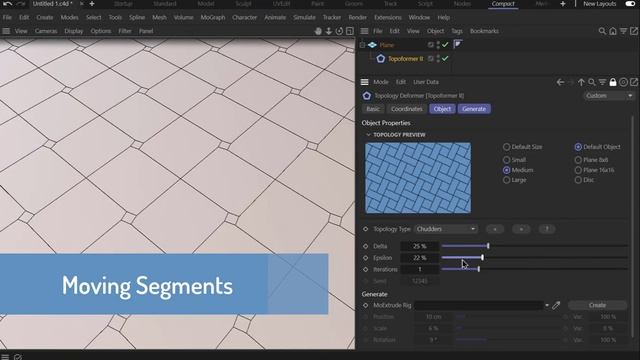640x360 pixels.
Task: Click Object Manager home path icon
Action: click(x=613, y=31)
